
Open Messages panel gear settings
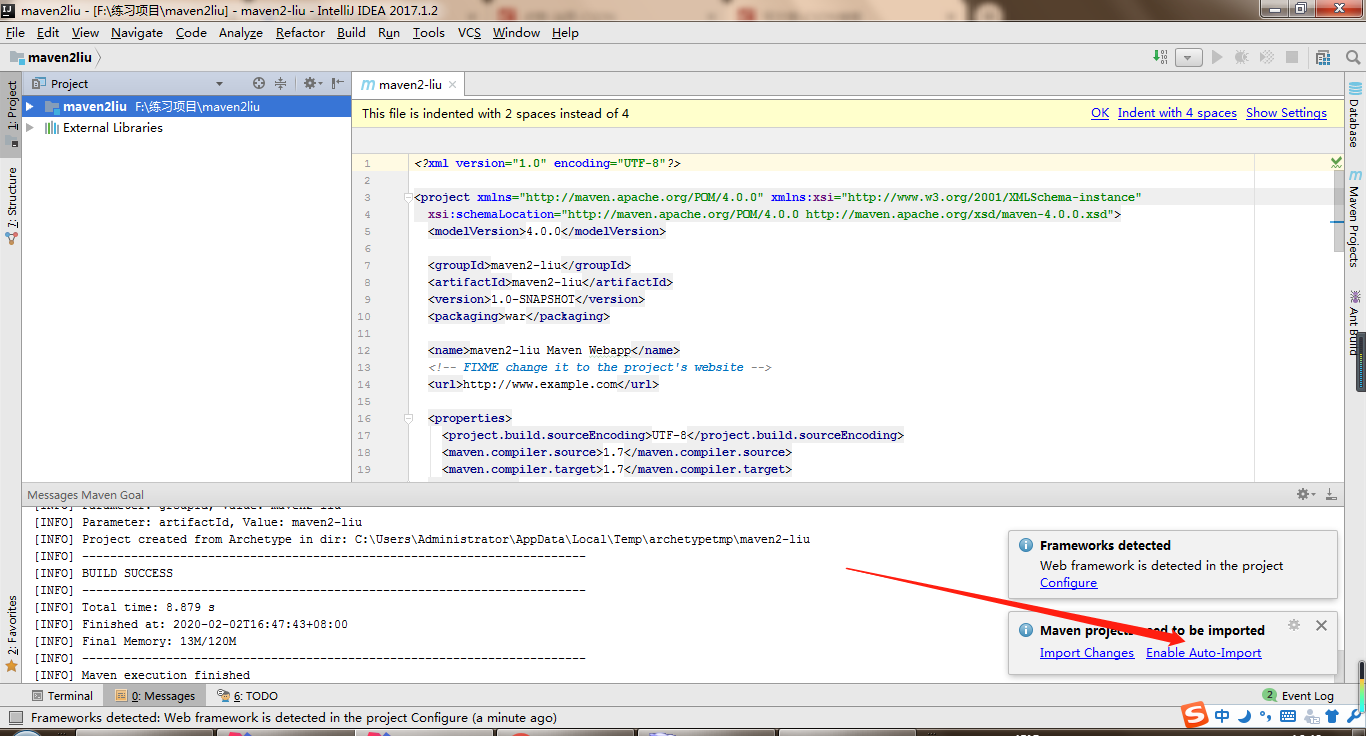pos(1306,494)
